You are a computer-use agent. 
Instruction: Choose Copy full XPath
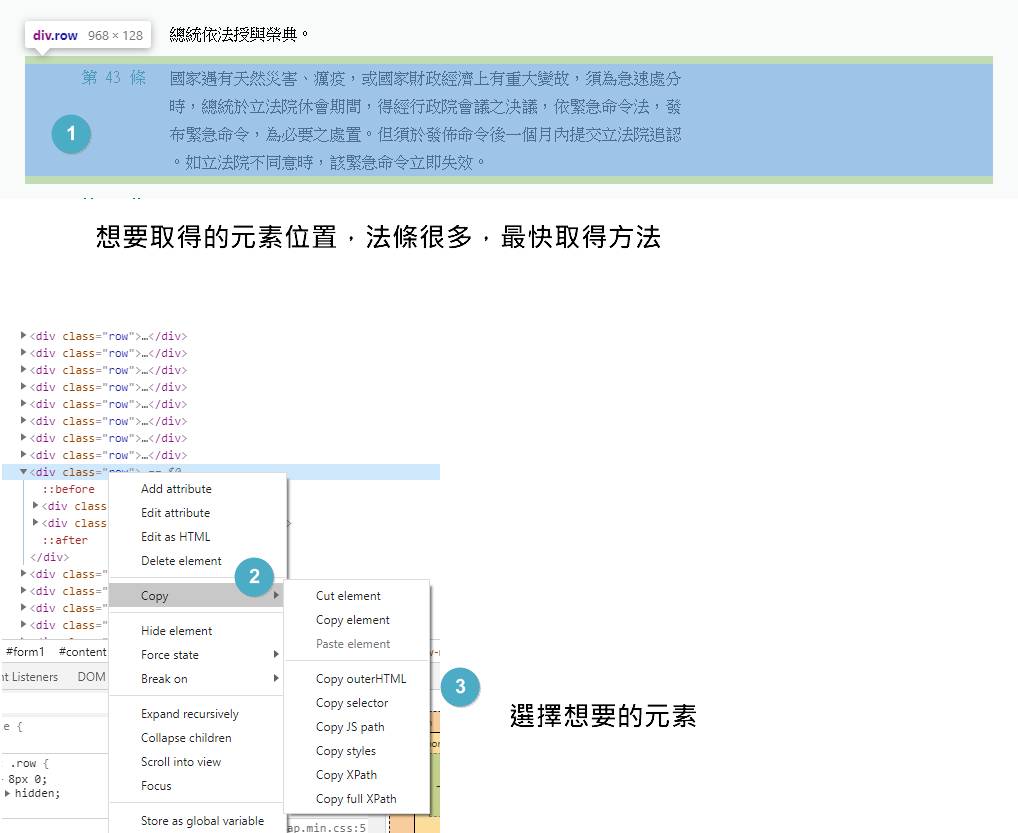click(x=356, y=799)
